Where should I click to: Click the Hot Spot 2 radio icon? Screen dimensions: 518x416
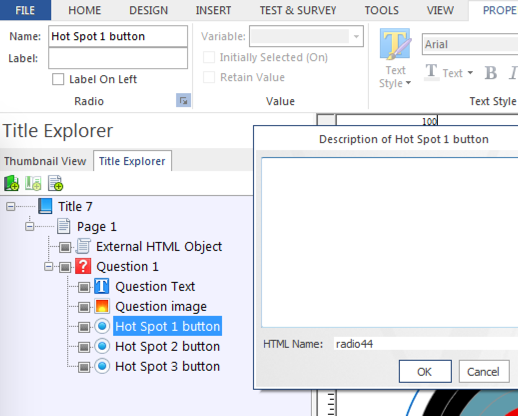(x=102, y=346)
